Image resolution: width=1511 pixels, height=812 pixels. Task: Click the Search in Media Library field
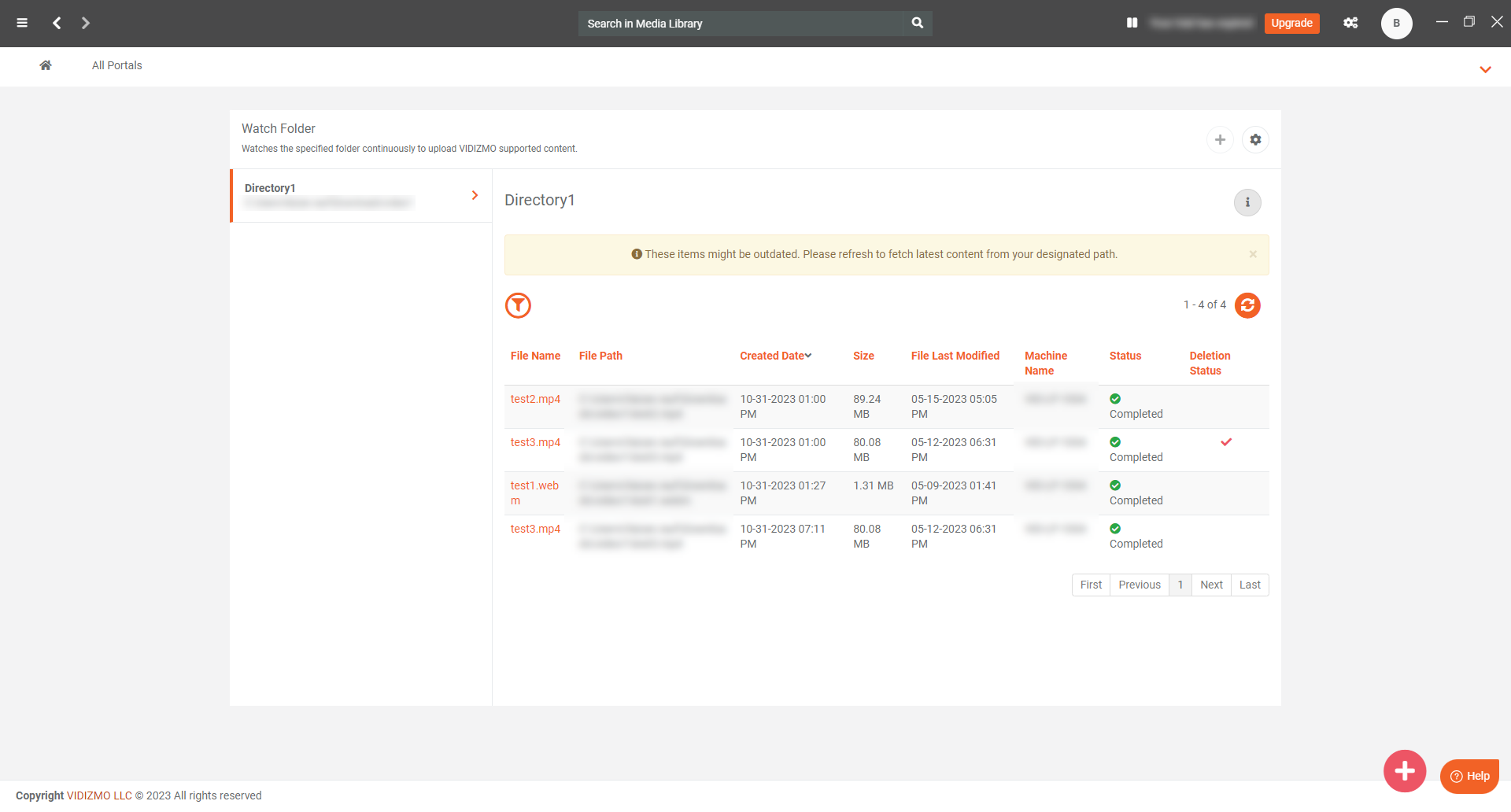click(x=740, y=24)
